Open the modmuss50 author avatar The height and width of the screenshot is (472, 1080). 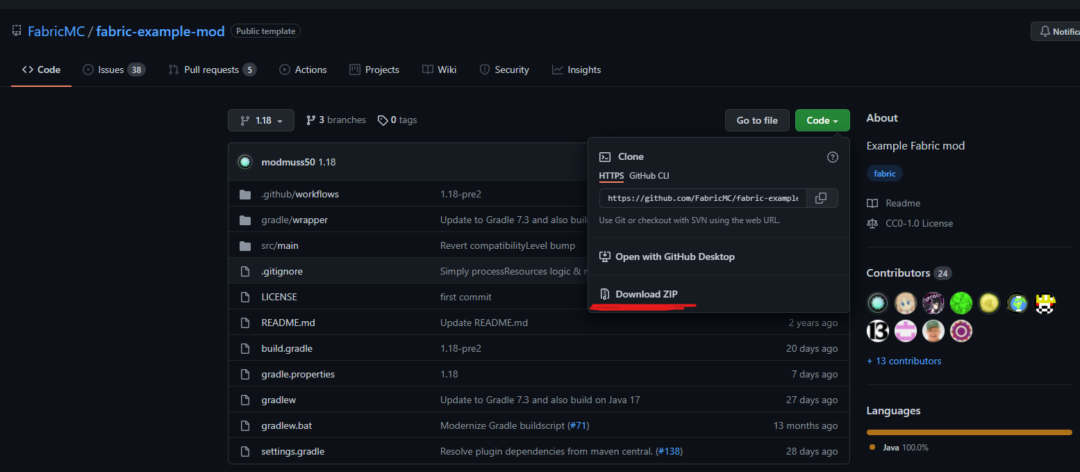[245, 163]
